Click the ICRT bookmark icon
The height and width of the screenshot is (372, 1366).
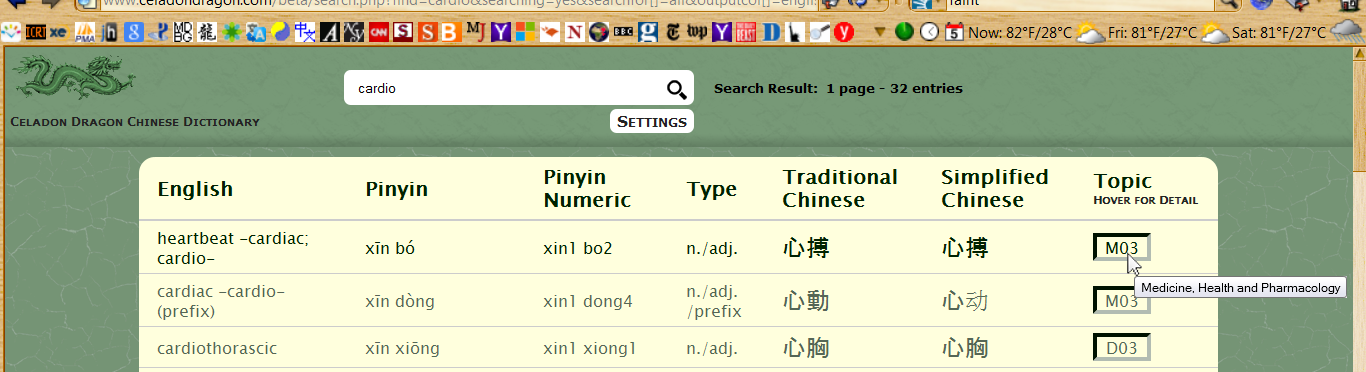point(36,32)
